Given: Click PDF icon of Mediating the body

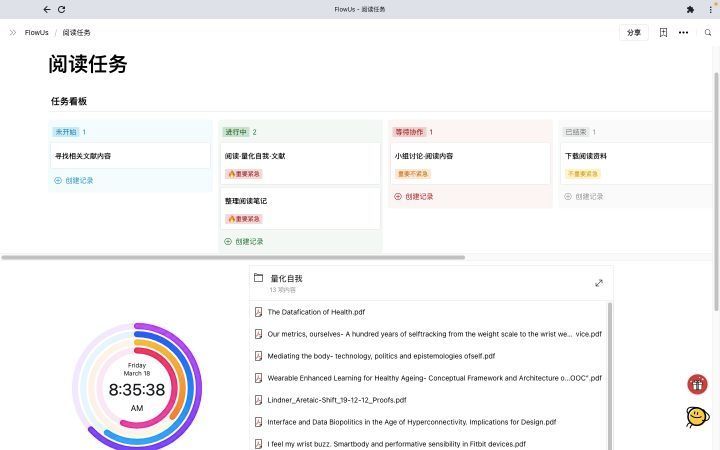Looking at the screenshot, I should tap(259, 356).
